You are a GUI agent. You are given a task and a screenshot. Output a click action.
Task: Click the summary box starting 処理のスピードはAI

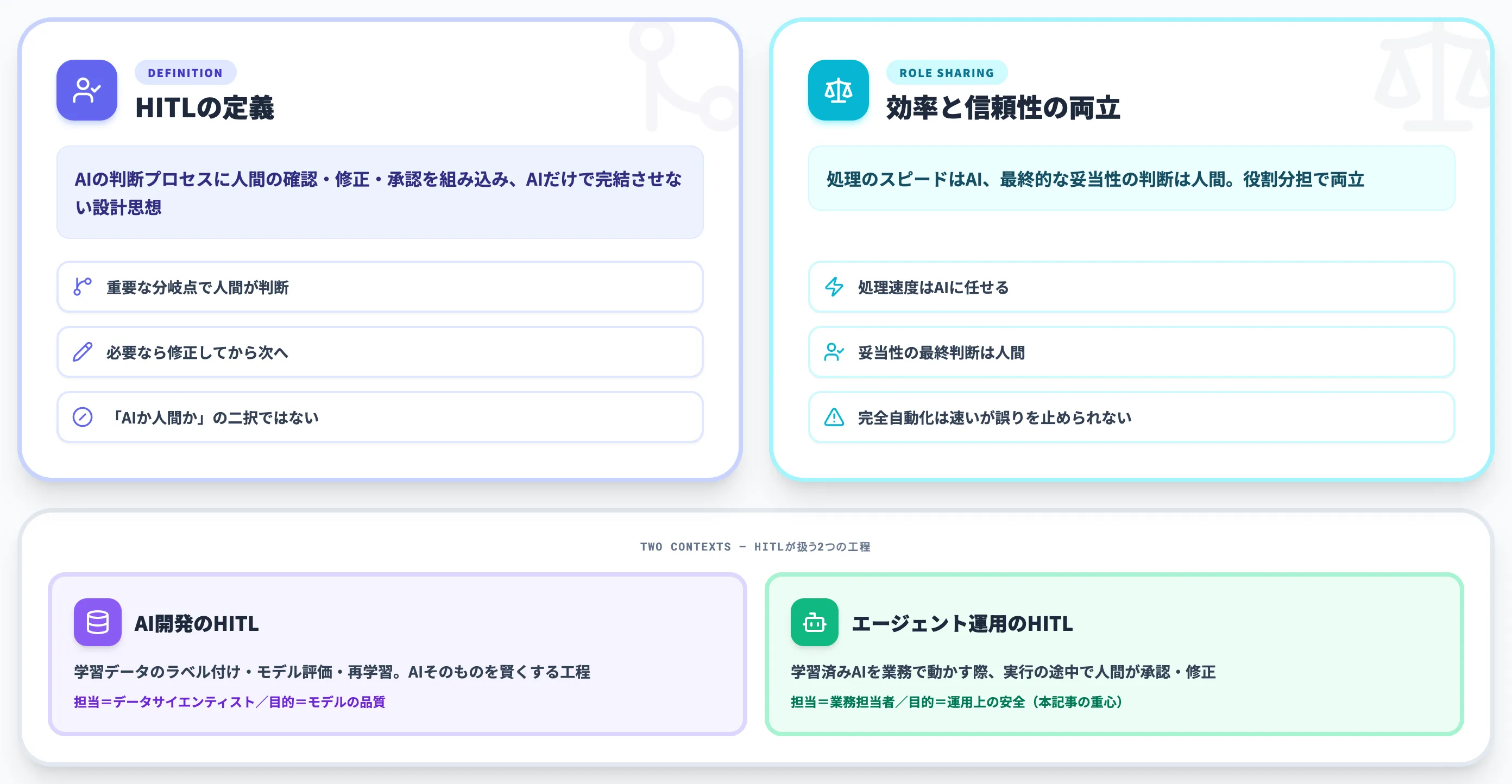(x=1131, y=179)
